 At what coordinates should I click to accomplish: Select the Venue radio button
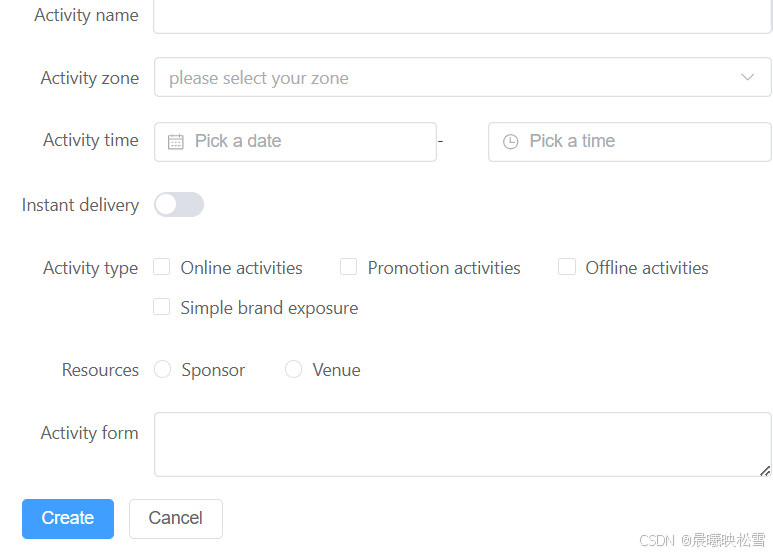(293, 369)
